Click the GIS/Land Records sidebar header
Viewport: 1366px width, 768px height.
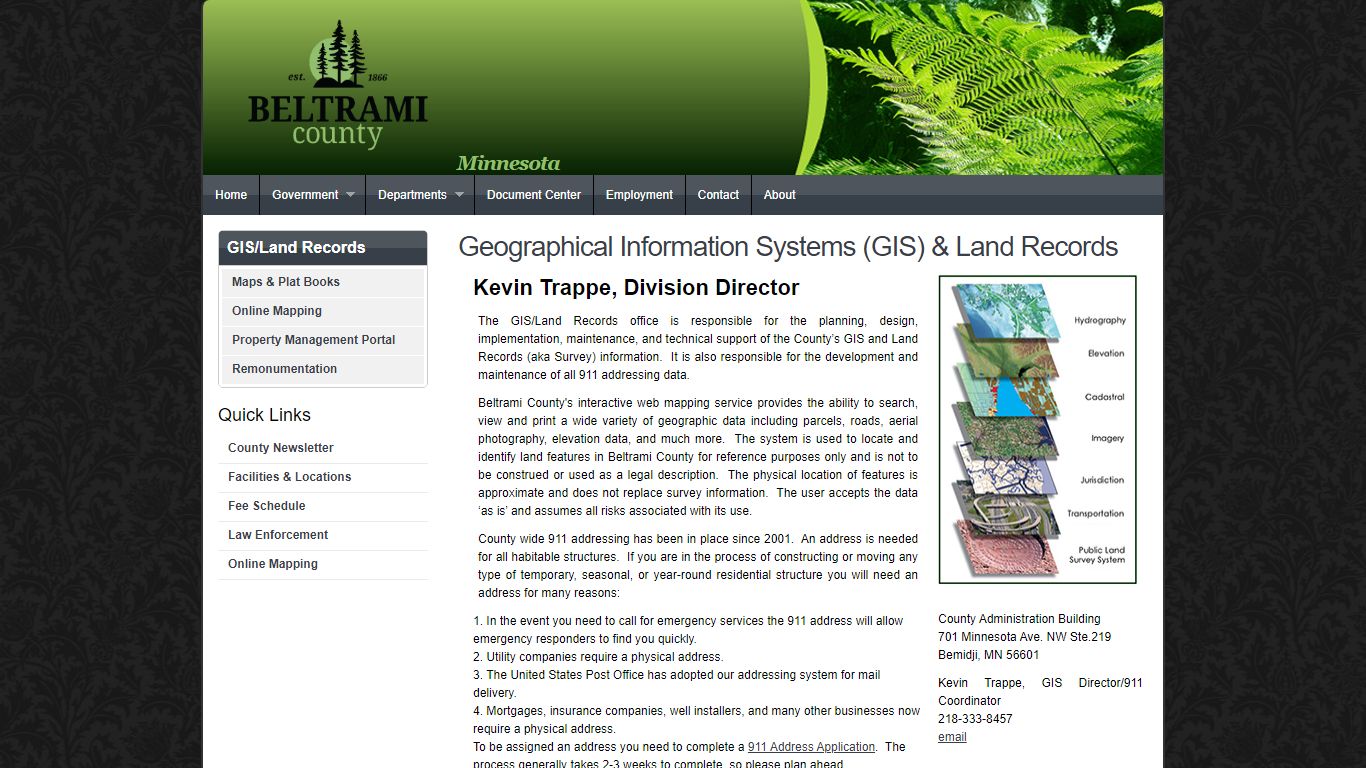point(323,248)
